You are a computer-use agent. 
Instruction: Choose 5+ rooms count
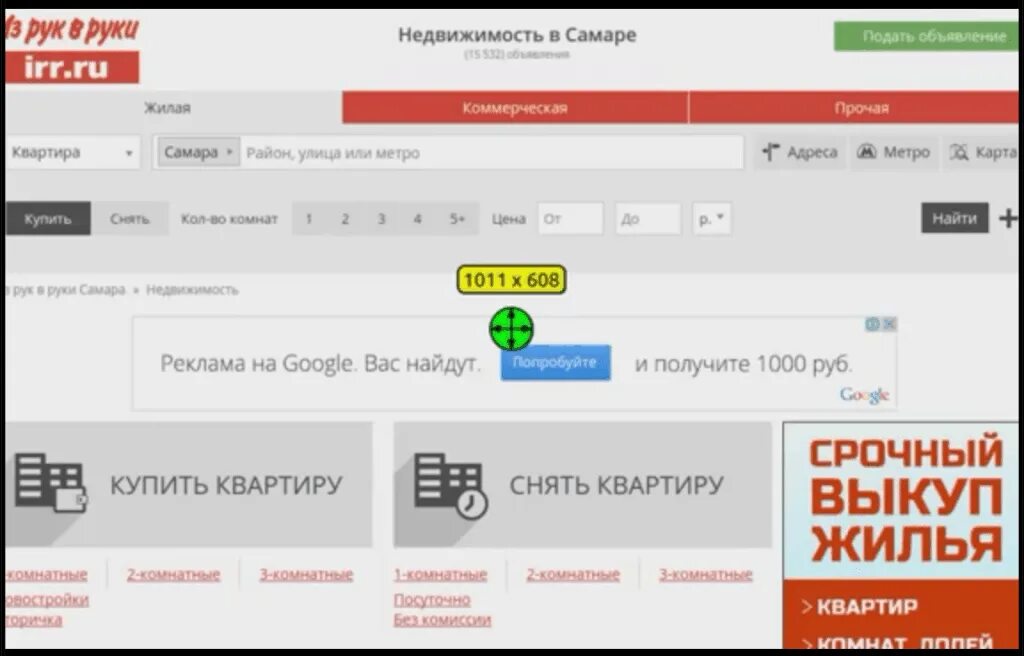point(457,219)
